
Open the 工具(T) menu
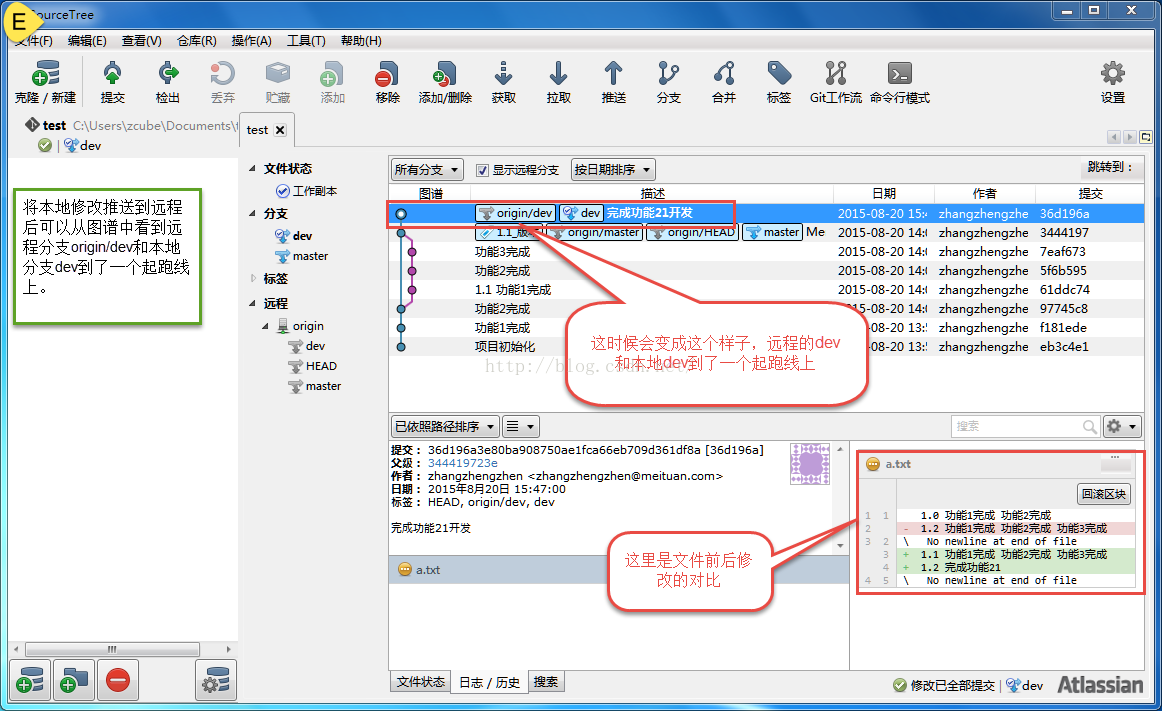click(306, 41)
